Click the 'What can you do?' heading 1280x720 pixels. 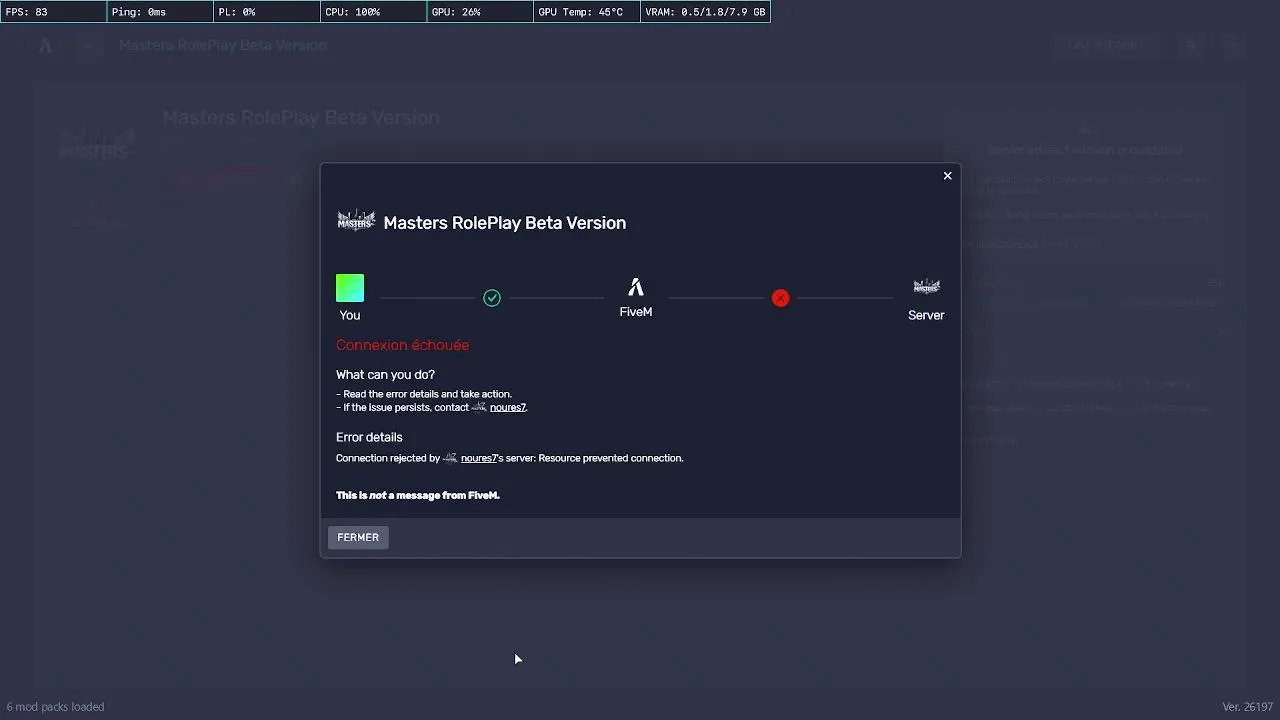385,375
